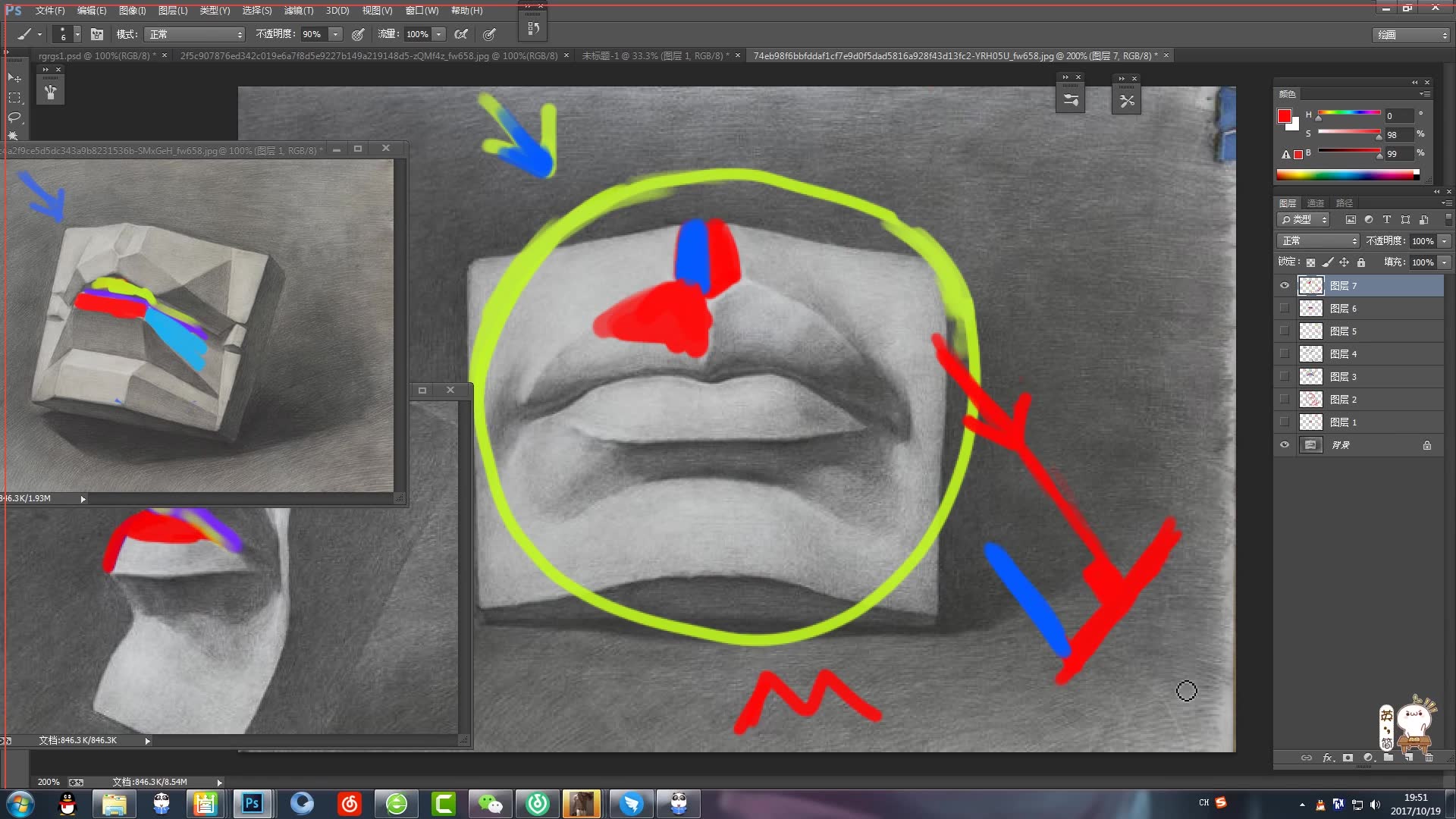Create a new layer group
The image size is (1456, 819).
[x=1389, y=758]
